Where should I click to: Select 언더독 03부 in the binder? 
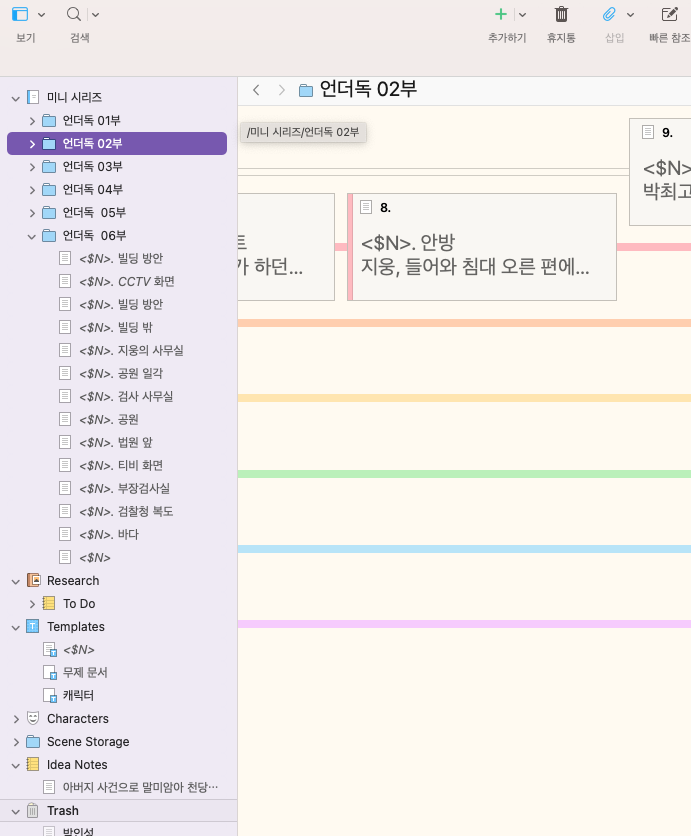pos(93,166)
